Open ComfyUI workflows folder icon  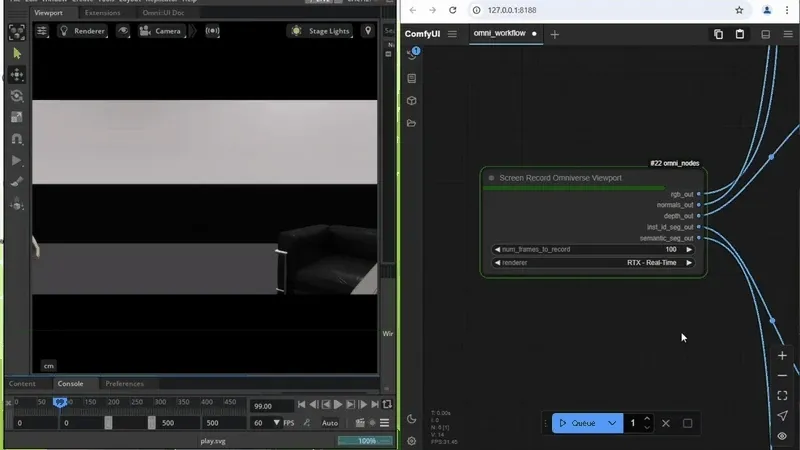tap(412, 123)
